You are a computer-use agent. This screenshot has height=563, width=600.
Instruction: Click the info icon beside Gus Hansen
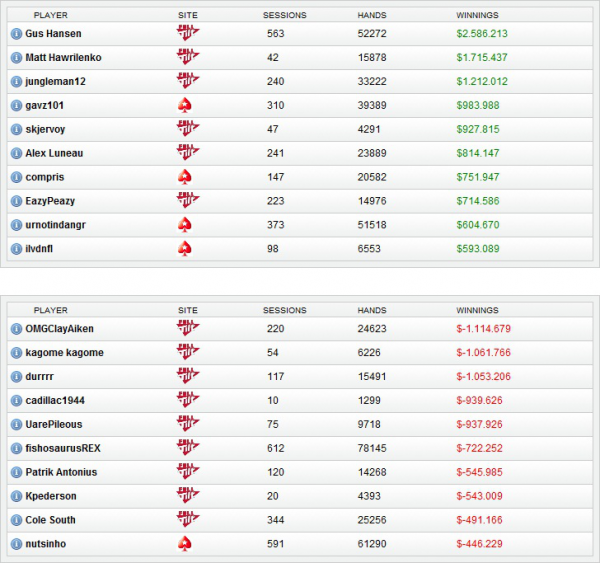[x=16, y=34]
